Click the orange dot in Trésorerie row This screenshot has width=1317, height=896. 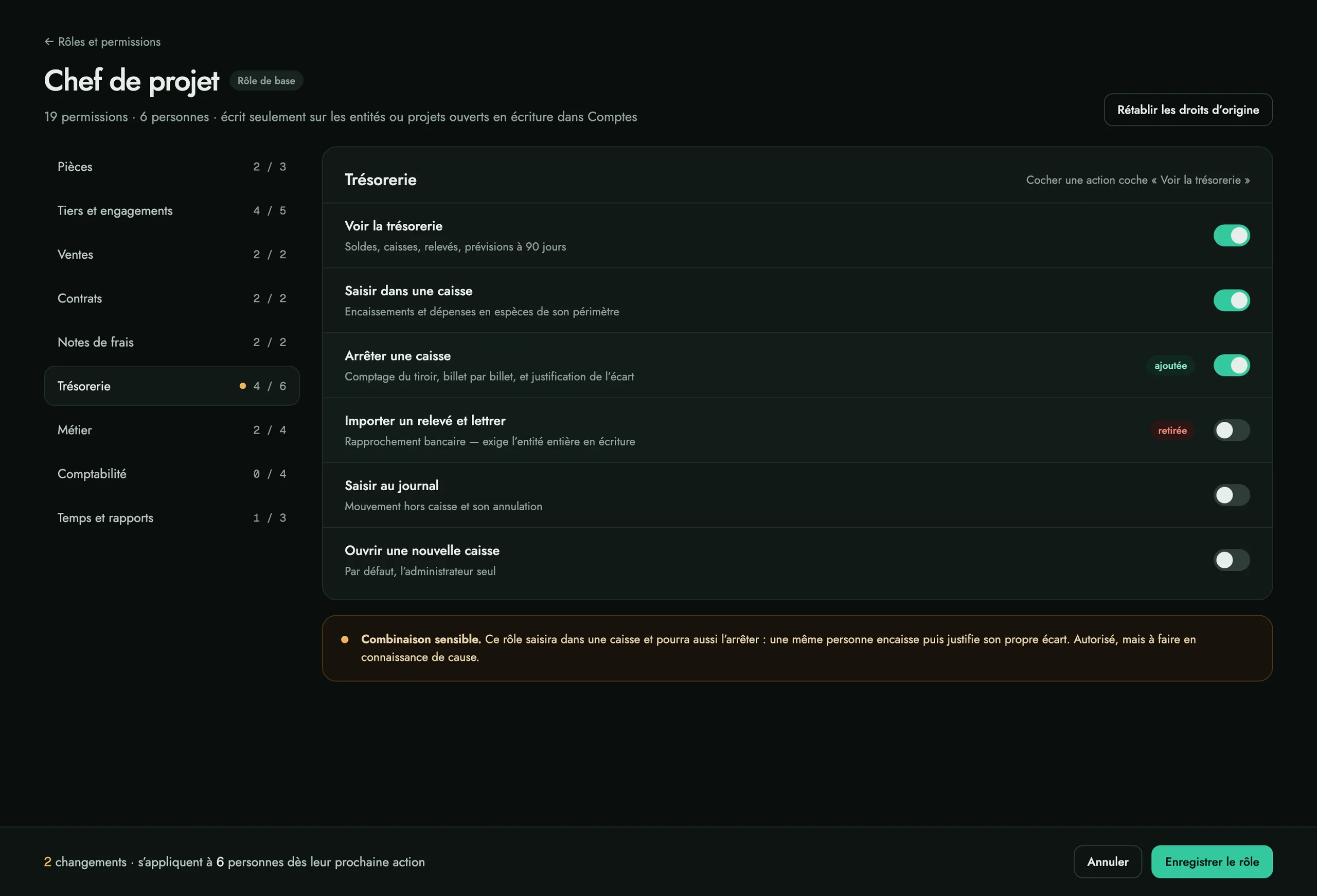(242, 386)
